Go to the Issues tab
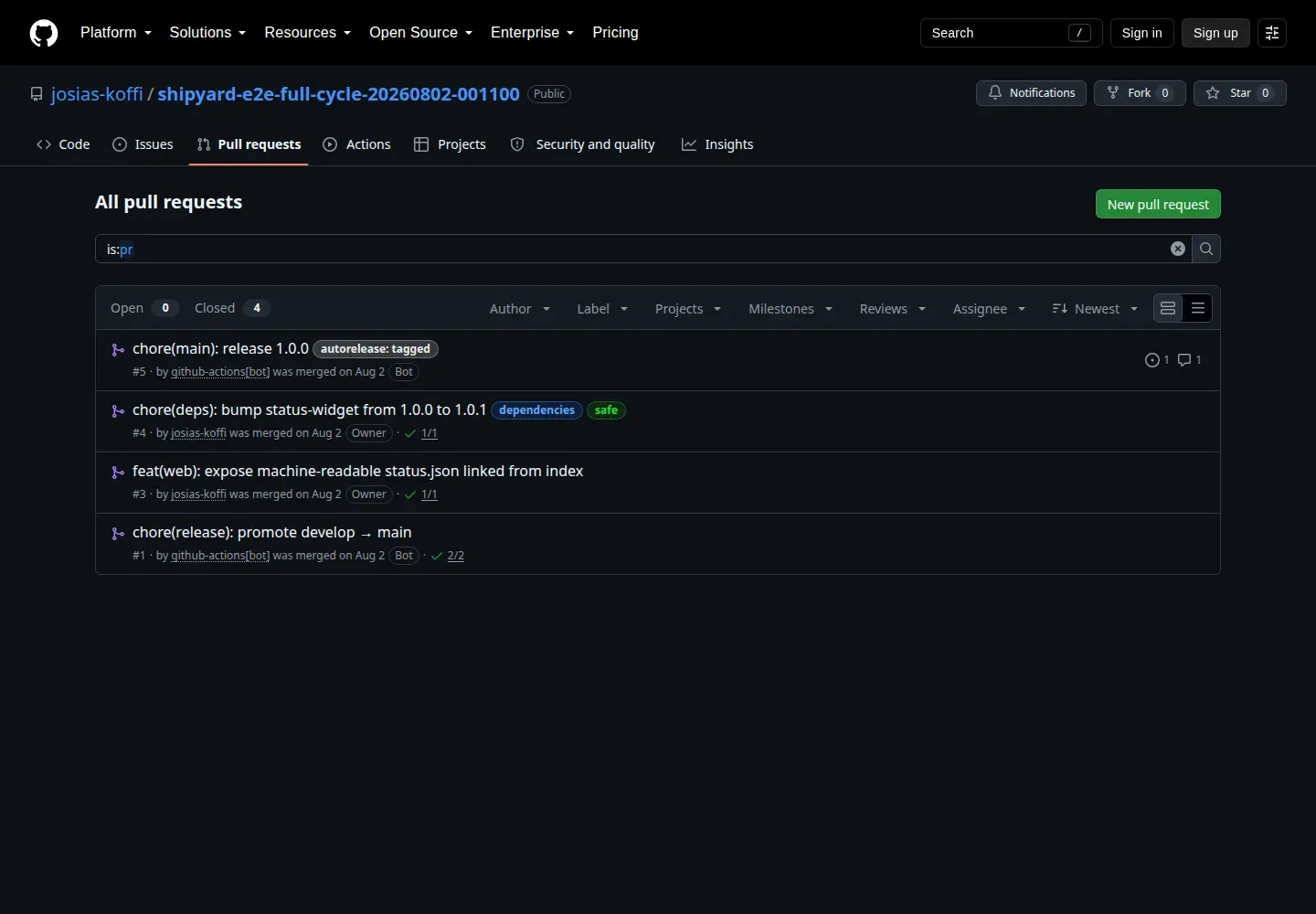1316x914 pixels. pos(143,144)
